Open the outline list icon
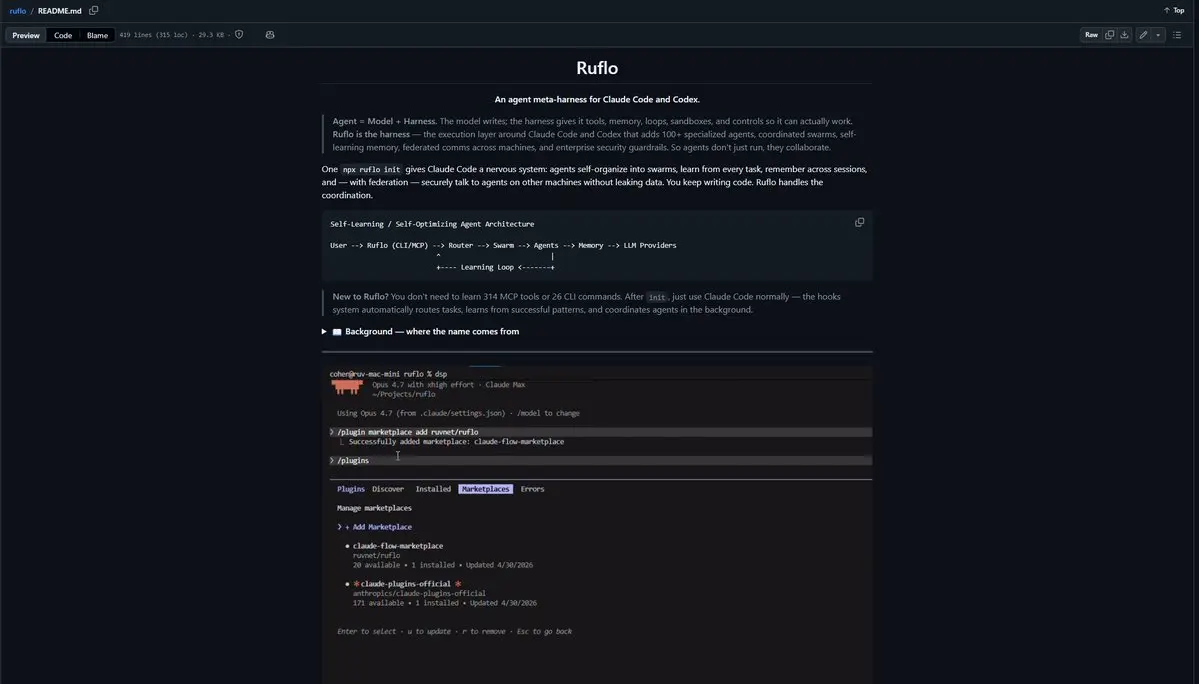 pyautogui.click(x=1178, y=35)
